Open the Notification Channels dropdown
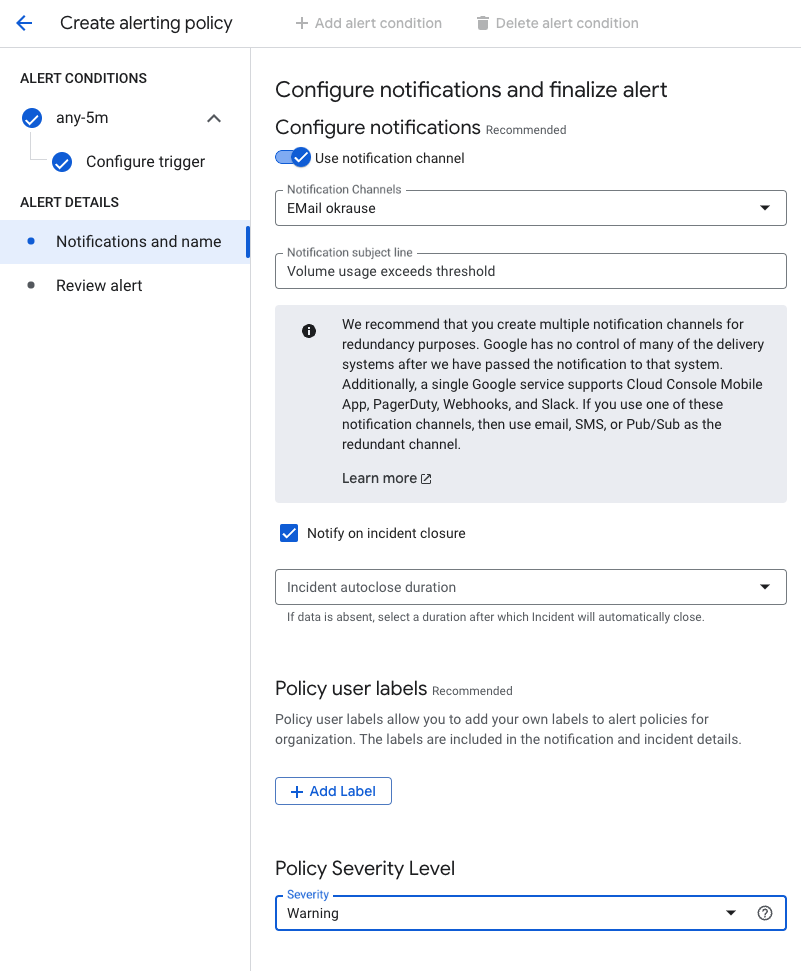The width and height of the screenshot is (801, 971). tap(766, 208)
